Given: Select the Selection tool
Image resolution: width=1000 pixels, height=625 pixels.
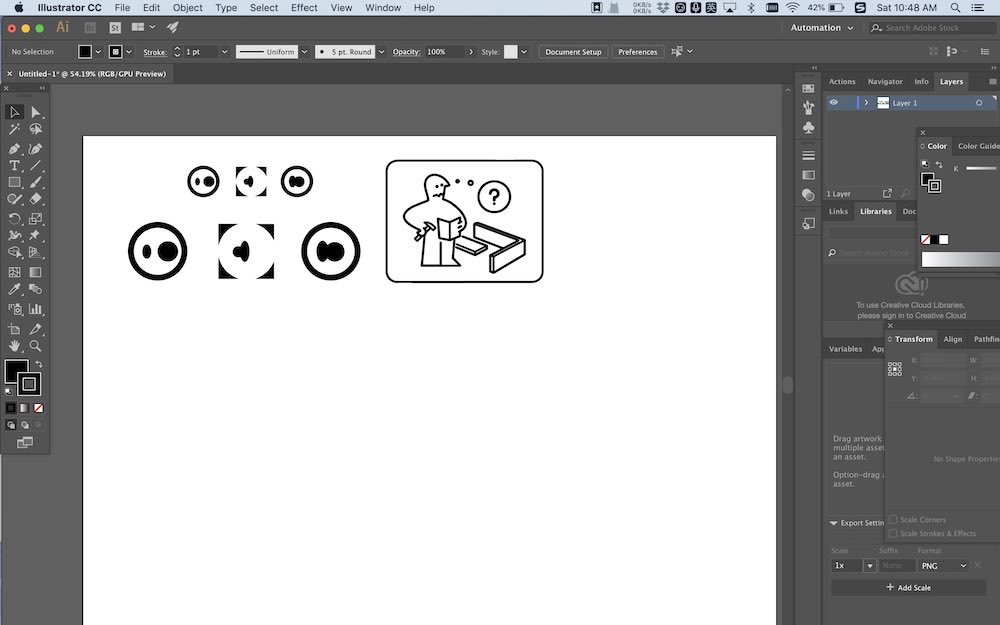Looking at the screenshot, I should [14, 112].
